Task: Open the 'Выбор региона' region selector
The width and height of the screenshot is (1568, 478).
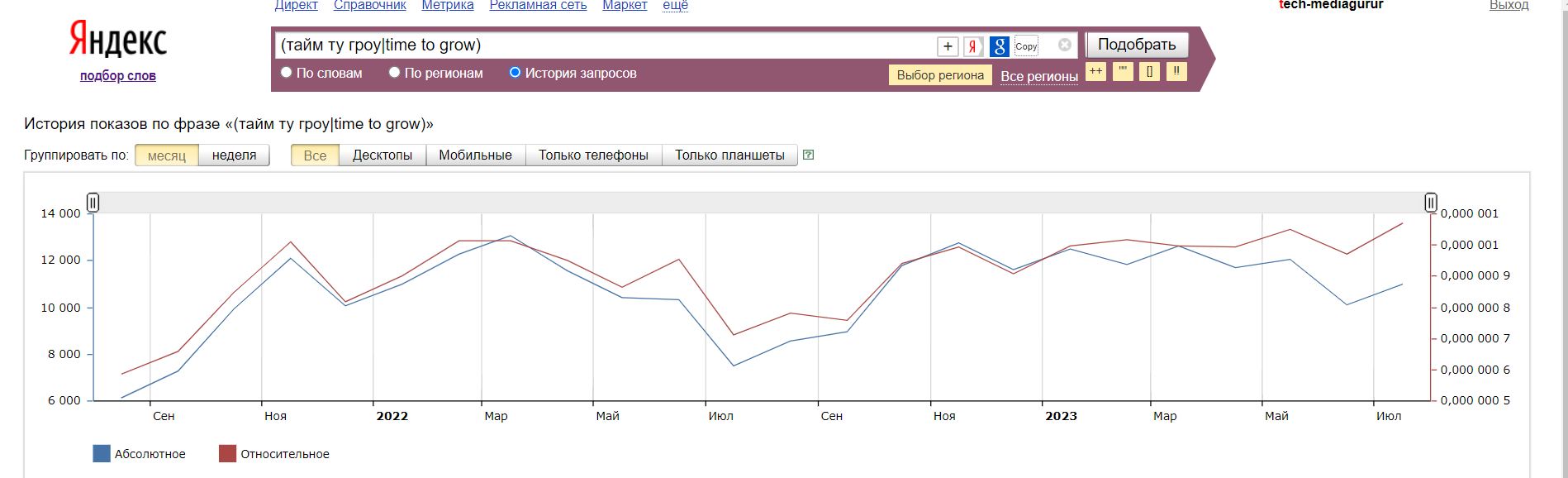Action: (x=940, y=75)
